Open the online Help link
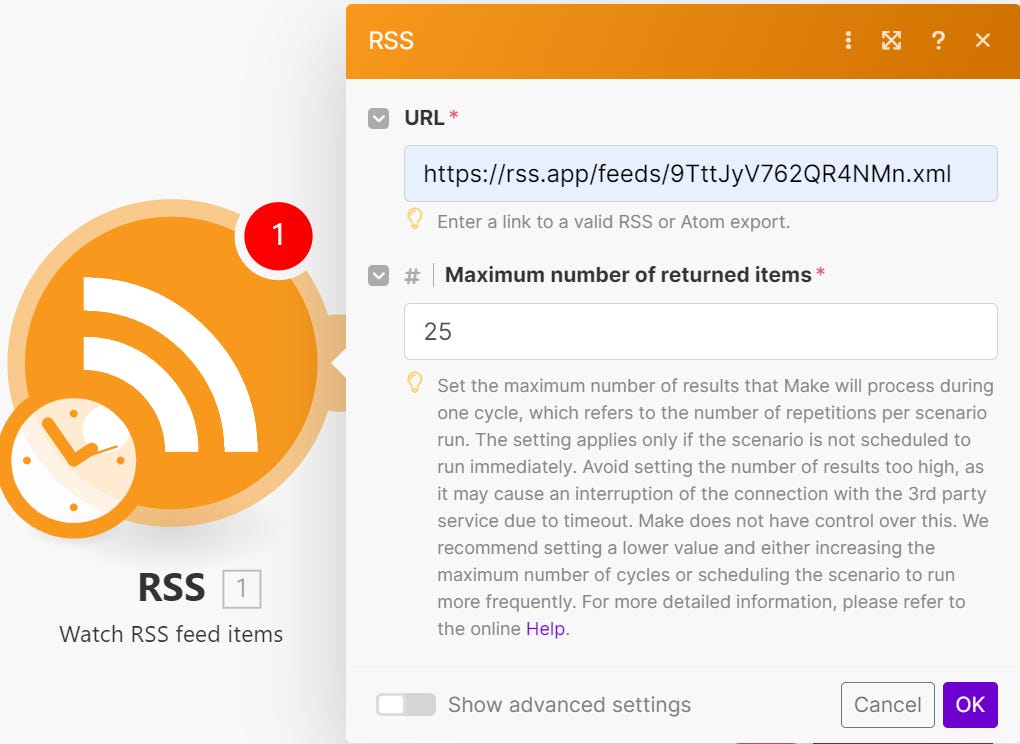1020x744 pixels. (x=545, y=629)
